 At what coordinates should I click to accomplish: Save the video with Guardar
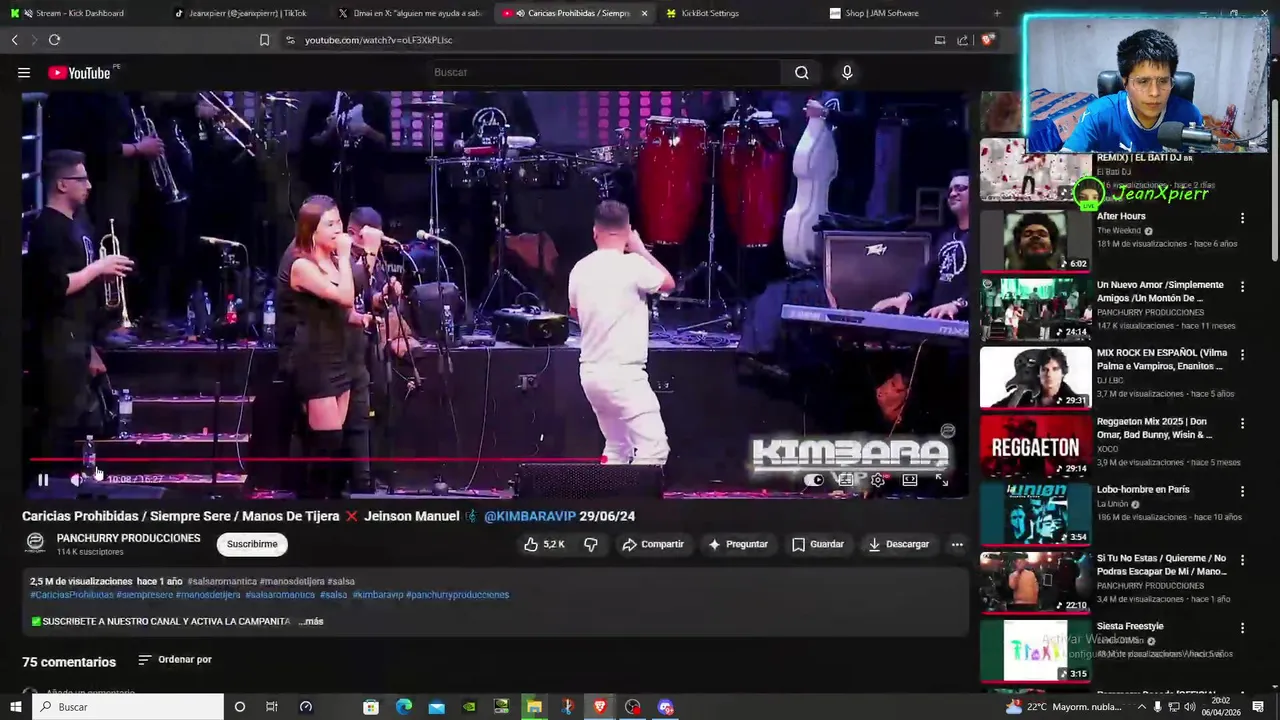pyautogui.click(x=818, y=544)
